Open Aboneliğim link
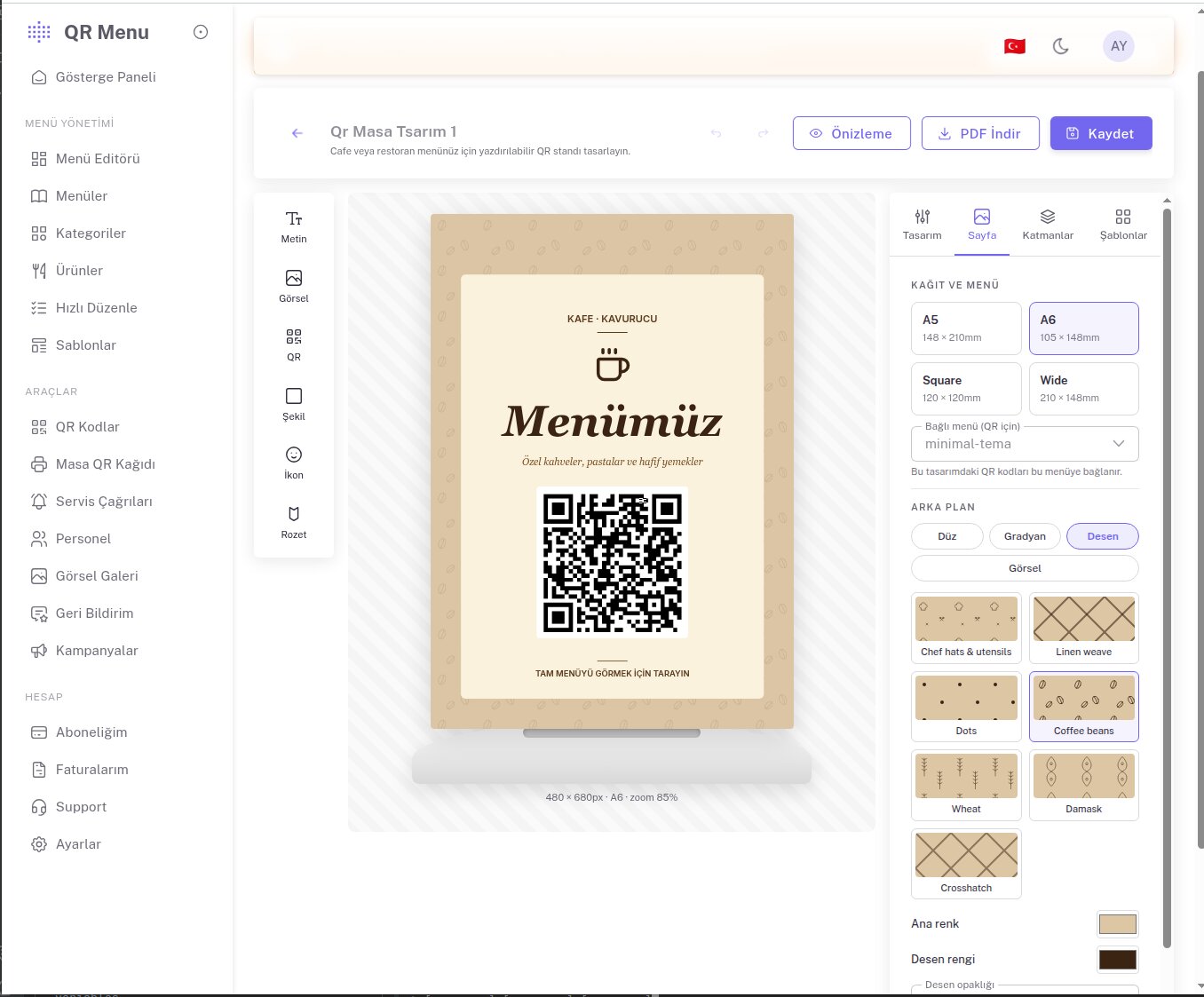Image resolution: width=1204 pixels, height=997 pixels. (91, 732)
